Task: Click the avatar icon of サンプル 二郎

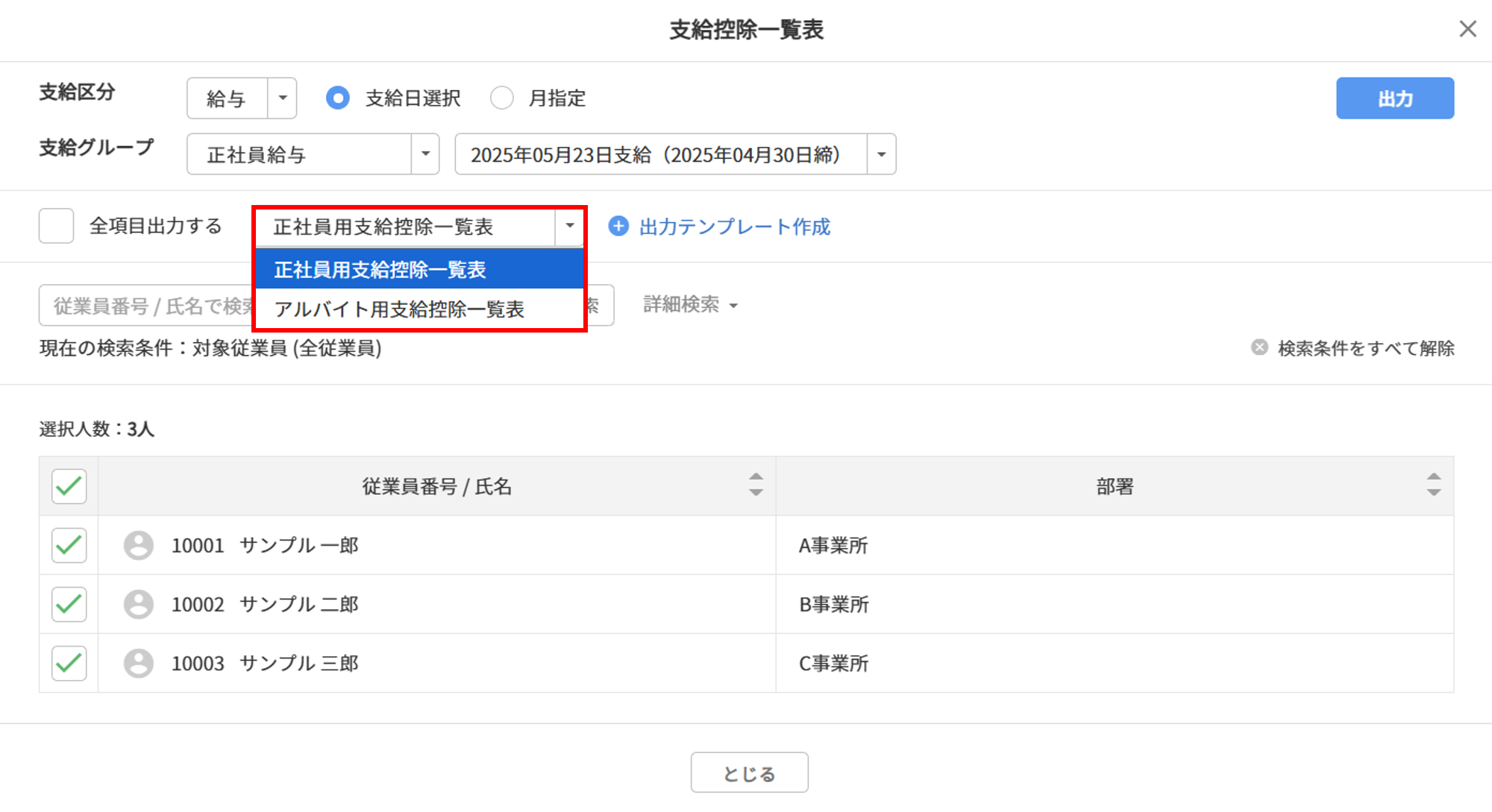Action: point(139,604)
